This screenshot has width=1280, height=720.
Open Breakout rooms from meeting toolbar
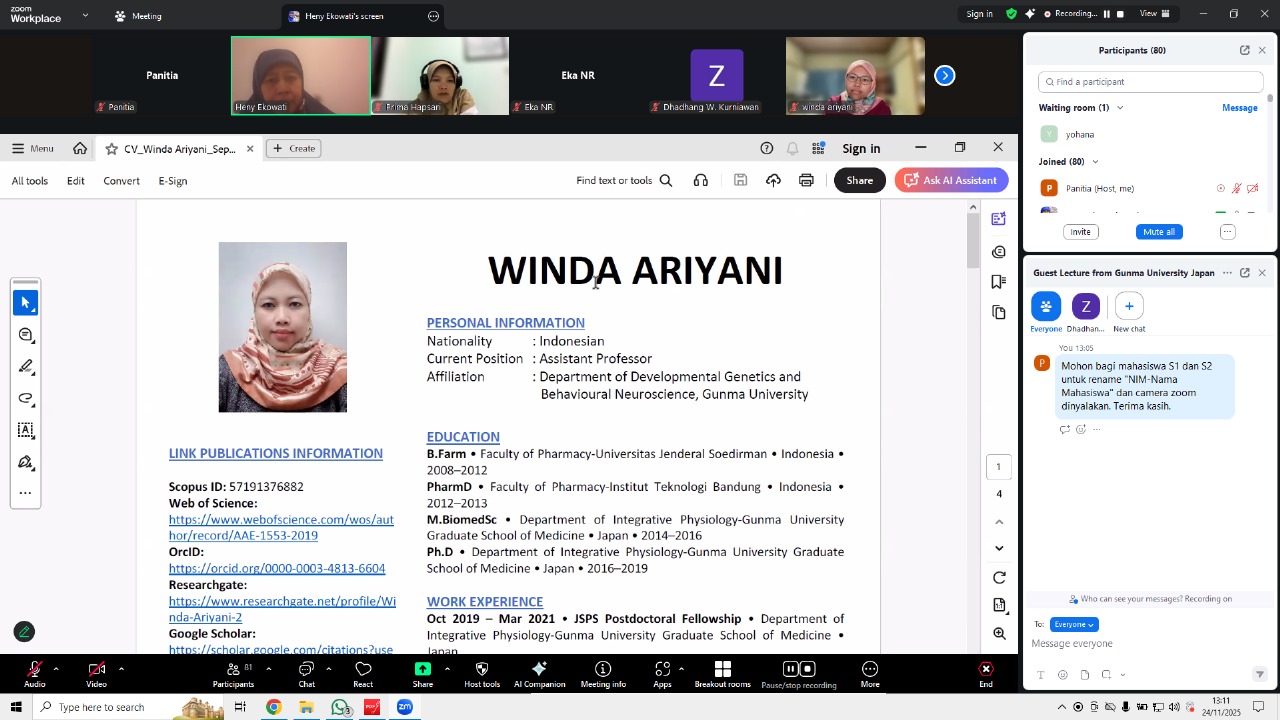tap(722, 669)
